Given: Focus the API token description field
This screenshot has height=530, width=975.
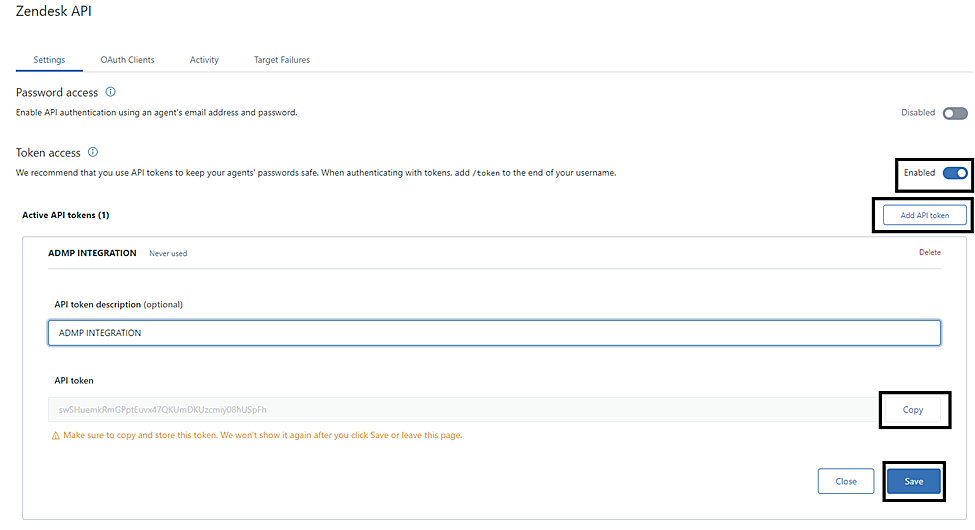Looking at the screenshot, I should pyautogui.click(x=494, y=333).
